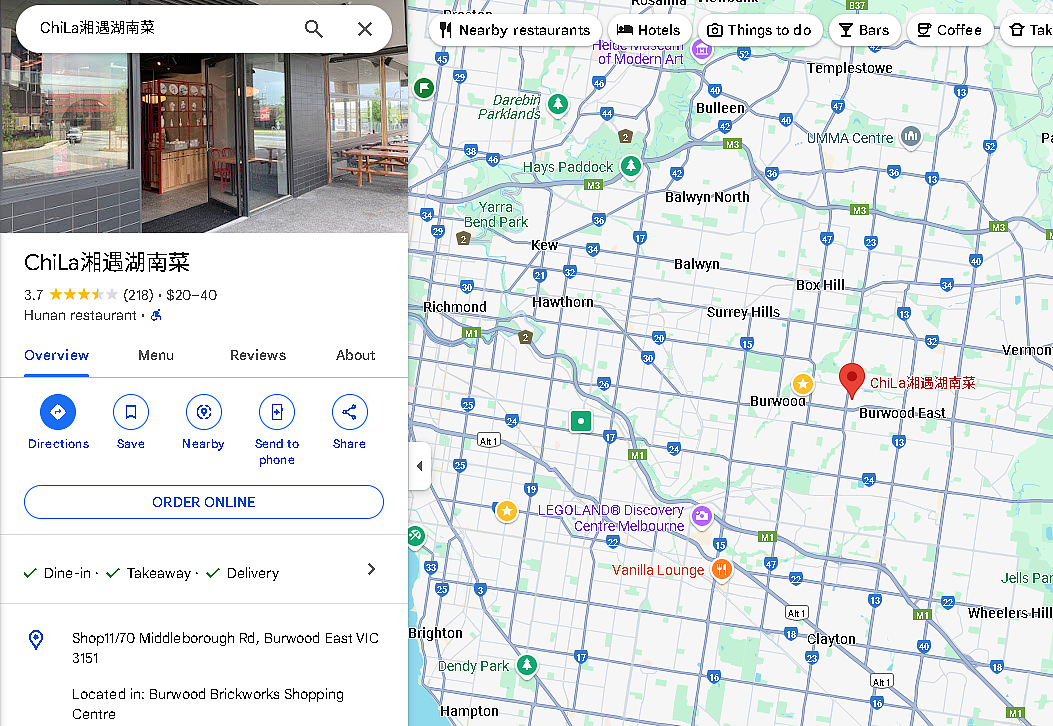Open the (218) reviews count link

point(138,295)
